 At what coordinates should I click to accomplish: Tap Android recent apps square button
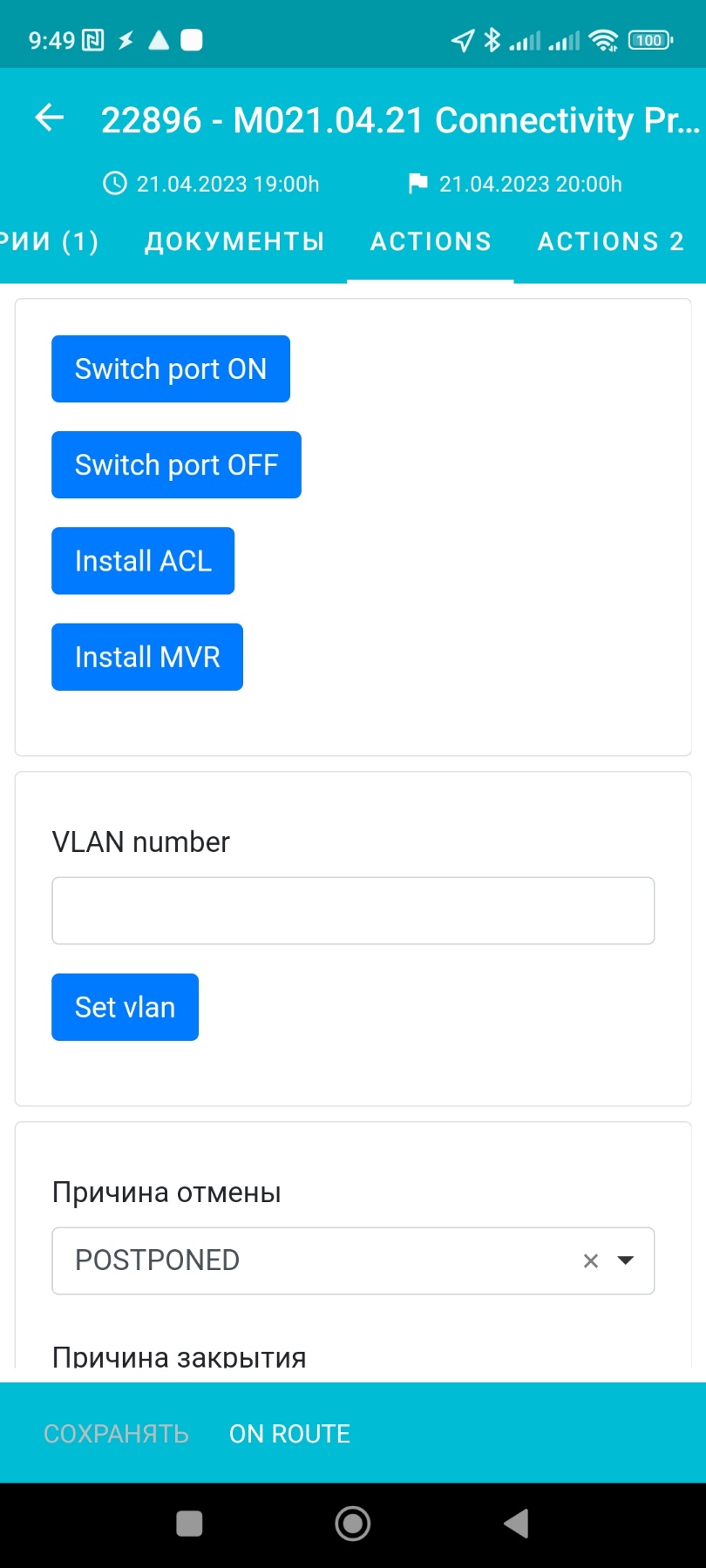[x=189, y=1524]
